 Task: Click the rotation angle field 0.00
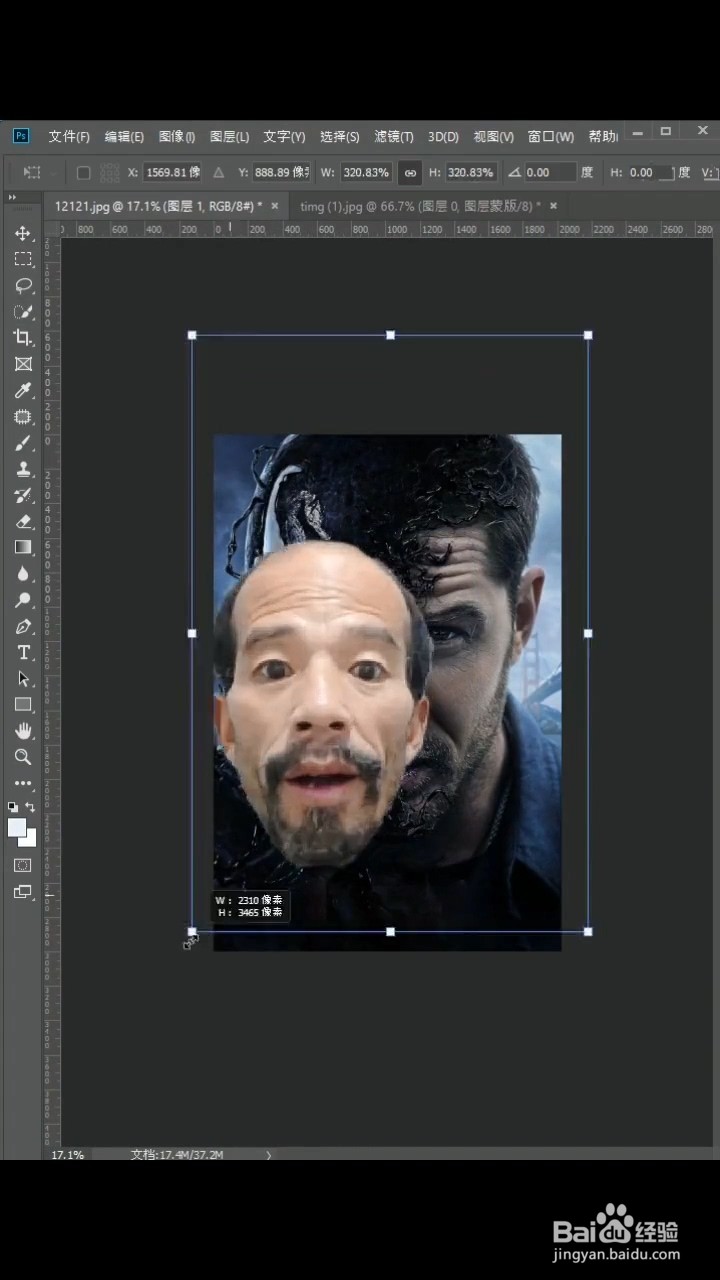[549, 173]
